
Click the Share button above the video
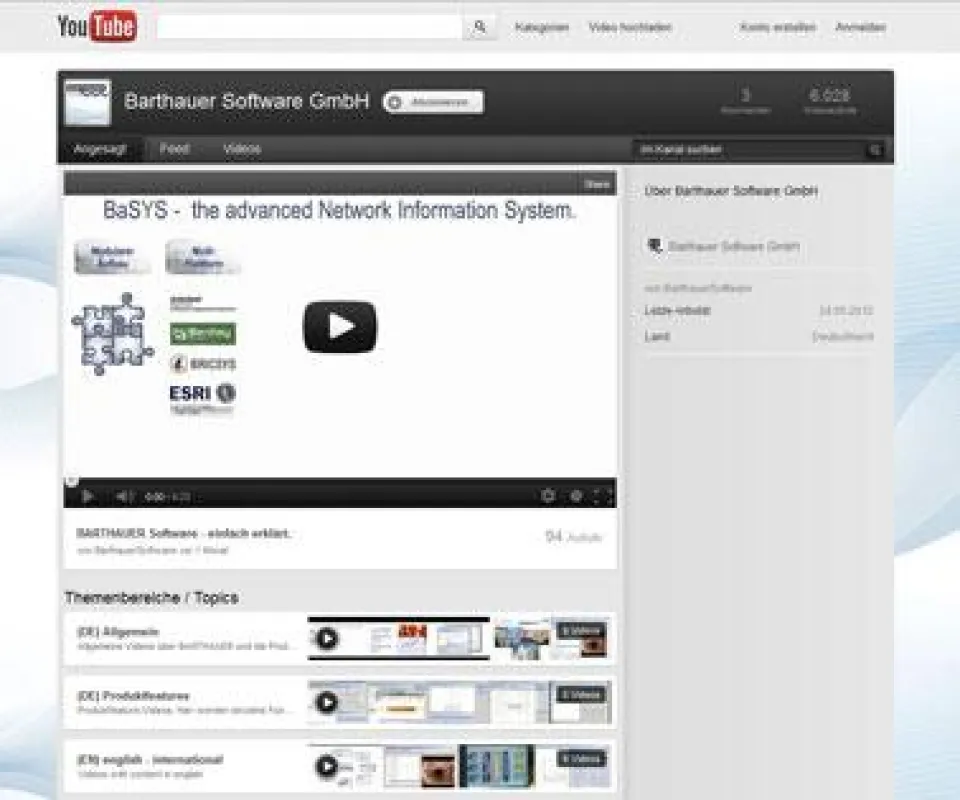[596, 184]
